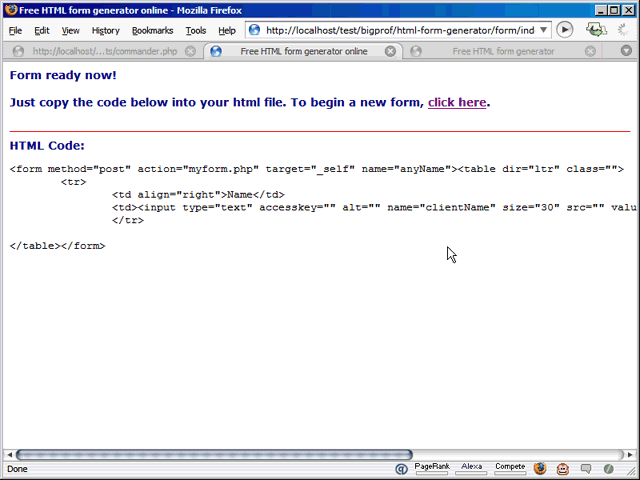The height and width of the screenshot is (480, 640).
Task: Click the favicon of the commander.php tab
Action: [x=18, y=51]
